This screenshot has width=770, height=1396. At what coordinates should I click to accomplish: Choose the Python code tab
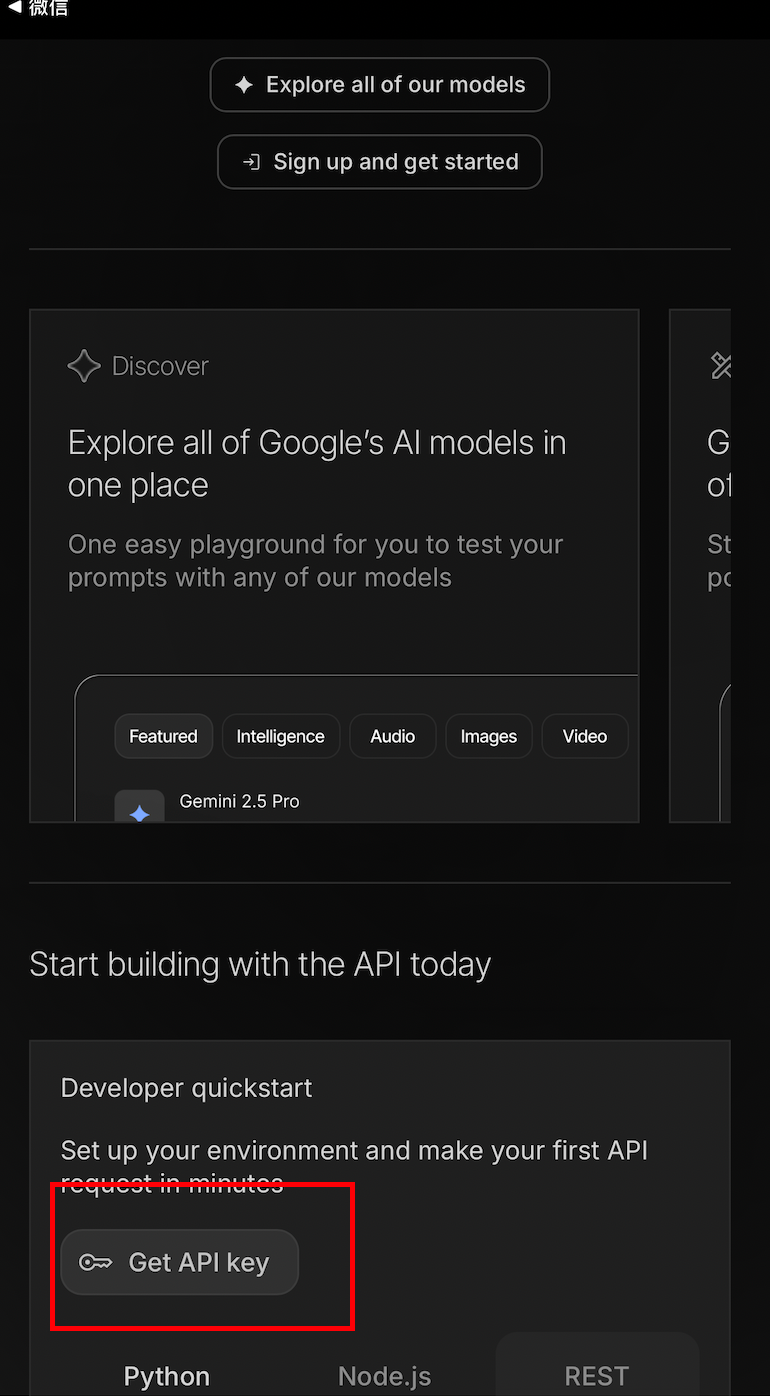point(167,1376)
